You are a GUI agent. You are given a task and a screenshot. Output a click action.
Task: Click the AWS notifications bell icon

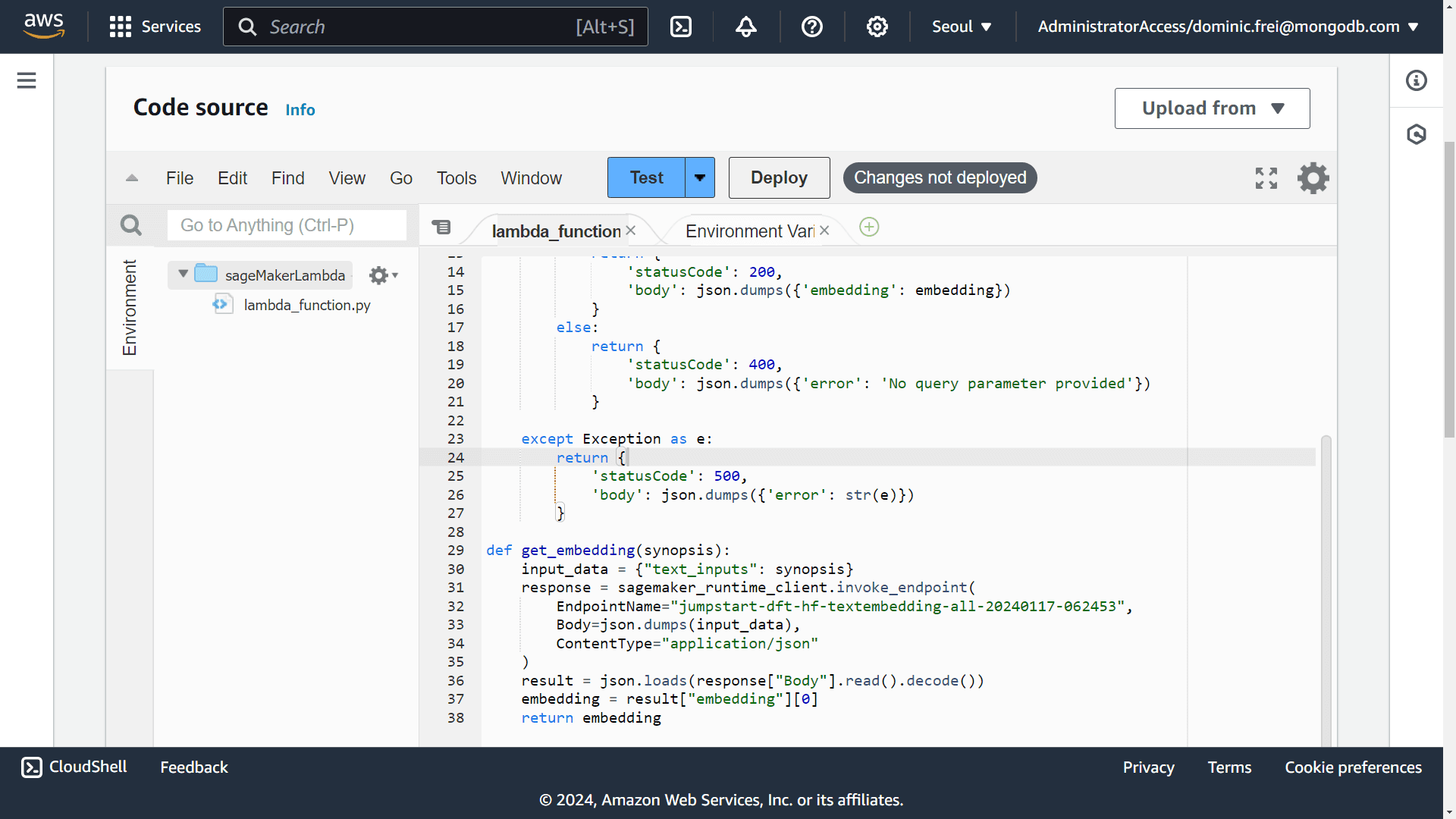click(x=746, y=27)
